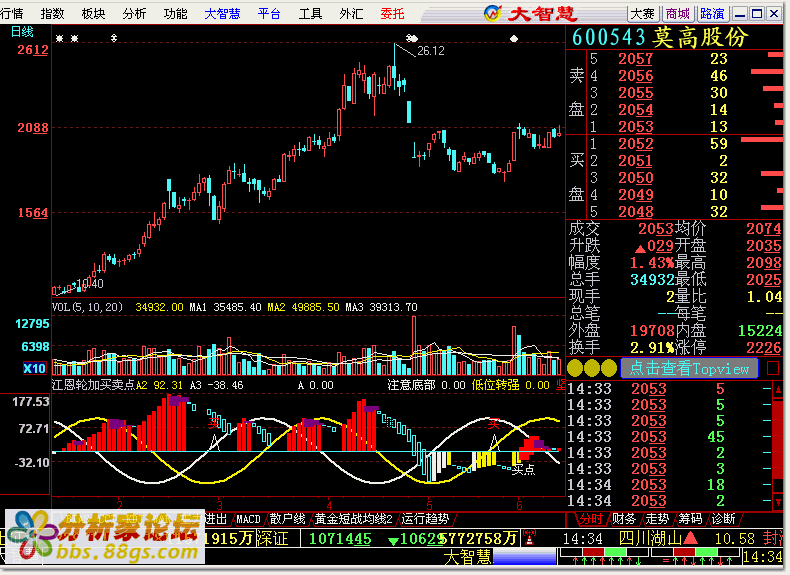The width and height of the screenshot is (790, 575).
Task: Click the 四川湖山 ticker text in status bar
Action: (x=650, y=538)
